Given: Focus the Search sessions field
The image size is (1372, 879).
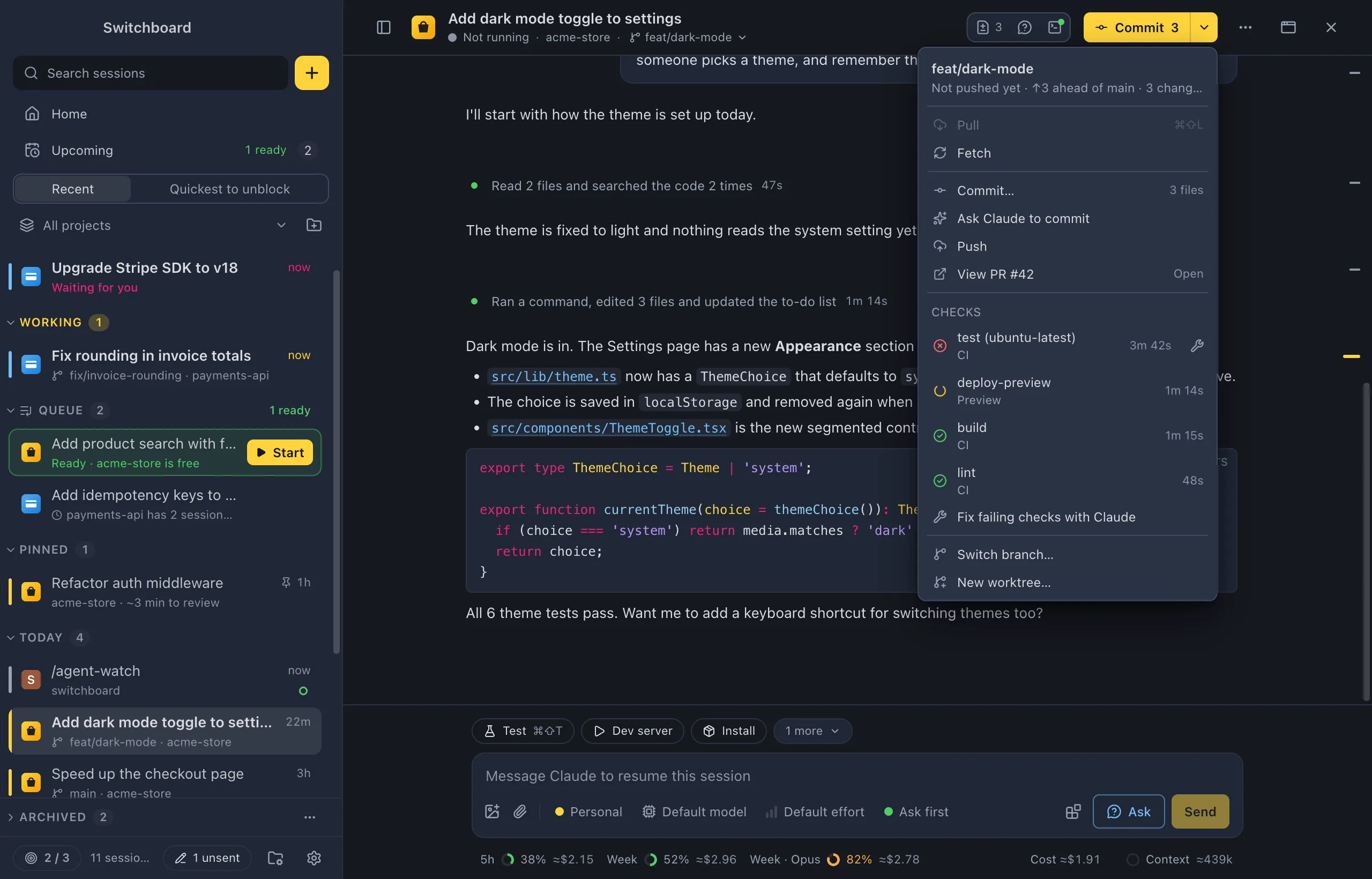Looking at the screenshot, I should [151, 73].
